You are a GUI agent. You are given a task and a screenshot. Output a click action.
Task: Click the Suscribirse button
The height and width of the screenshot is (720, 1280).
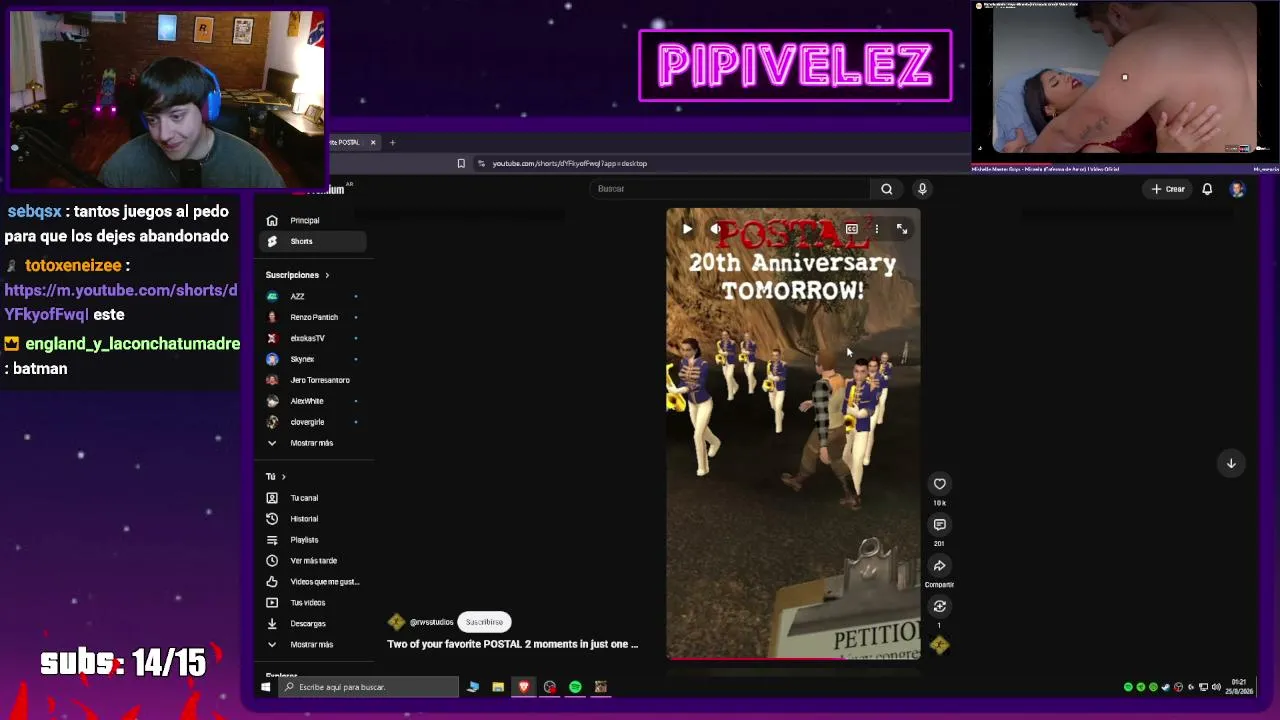coord(484,622)
